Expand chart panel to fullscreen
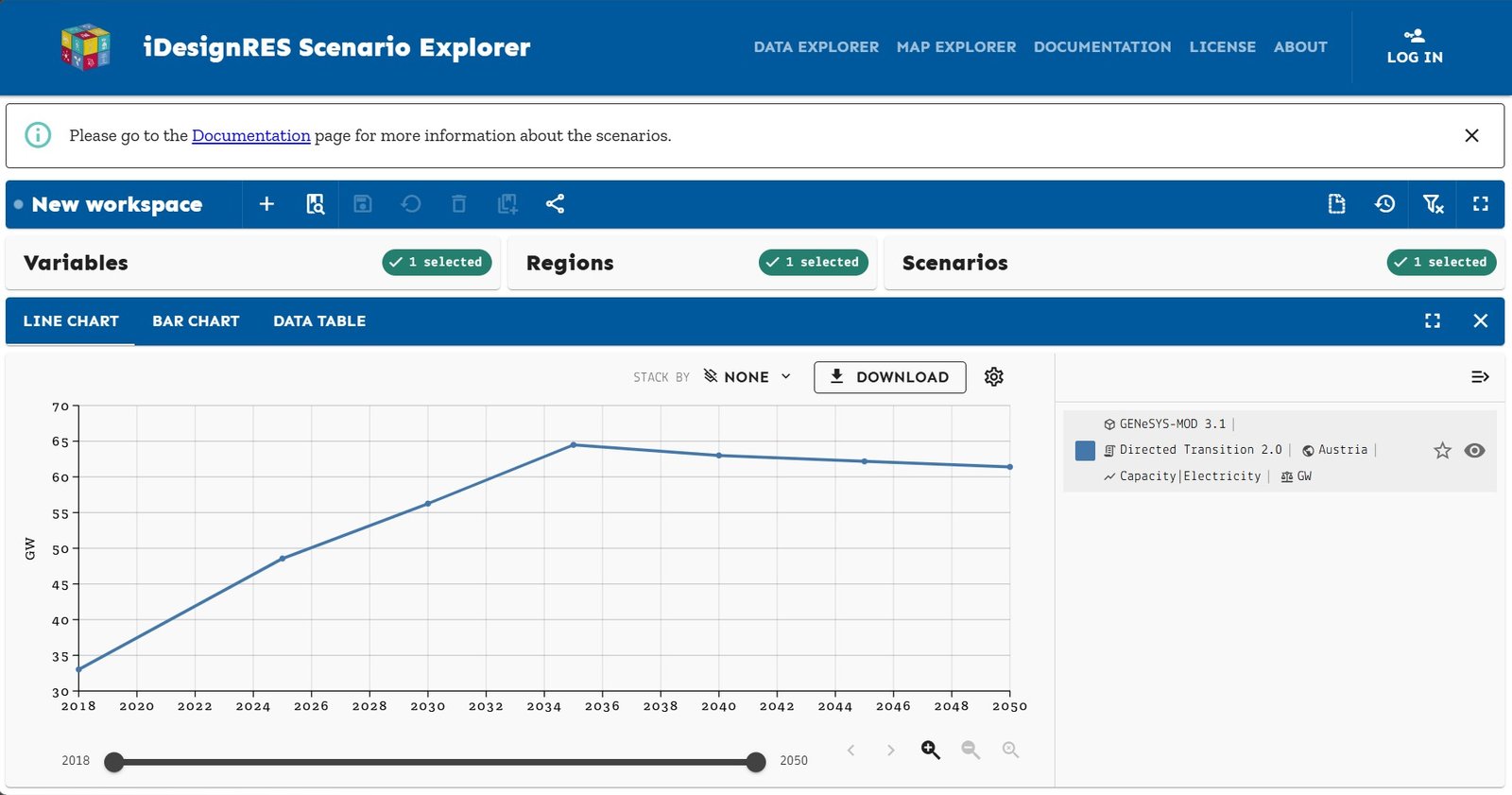Image resolution: width=1512 pixels, height=795 pixels. click(x=1433, y=321)
